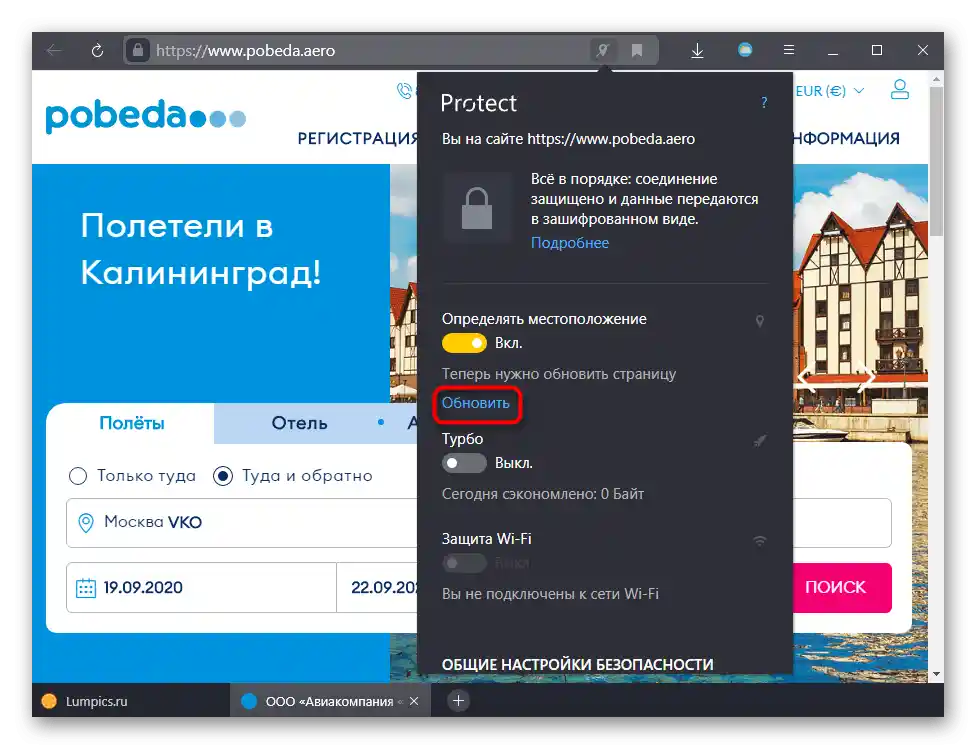Click the 22.09 return date field
976x749 pixels.
click(x=377, y=588)
